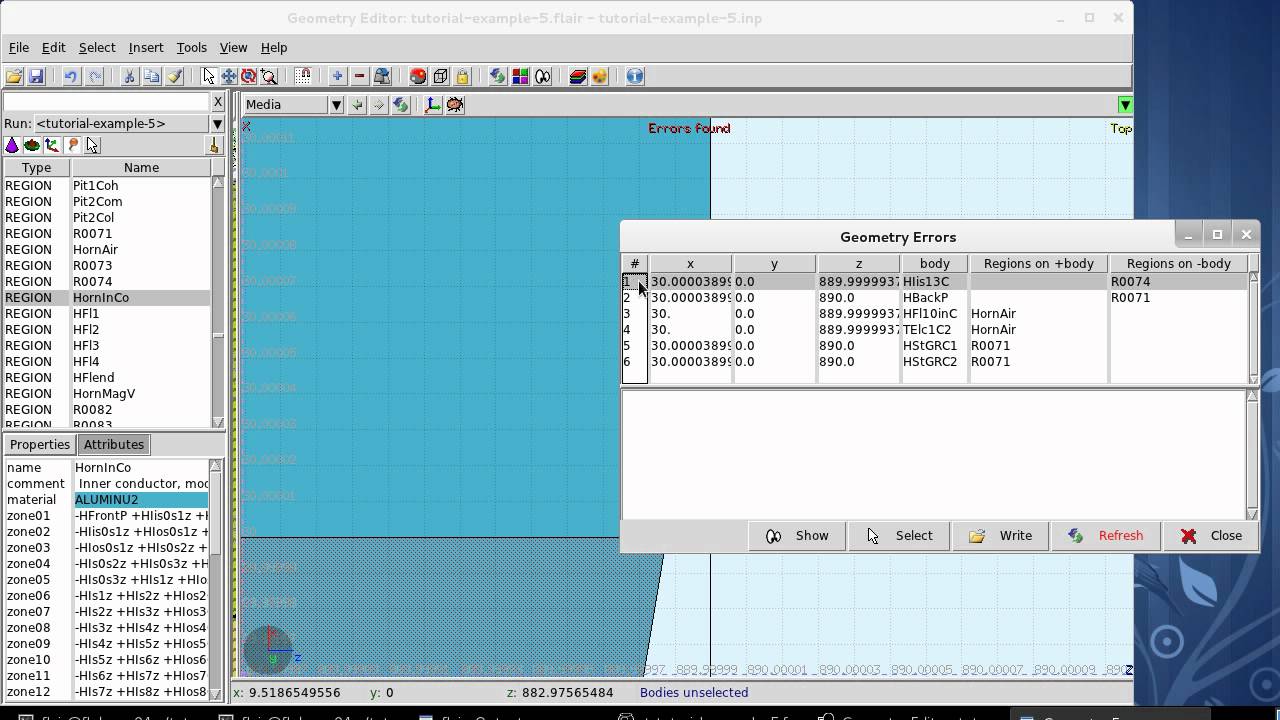This screenshot has height=720, width=1280.
Task: Click the blue plus add icon
Action: coord(337,76)
